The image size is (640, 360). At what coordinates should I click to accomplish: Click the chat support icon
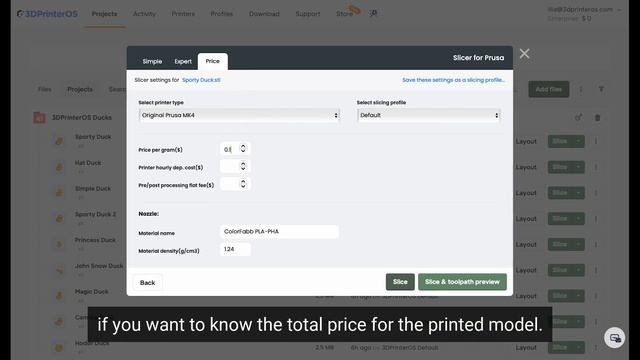[x=615, y=338]
